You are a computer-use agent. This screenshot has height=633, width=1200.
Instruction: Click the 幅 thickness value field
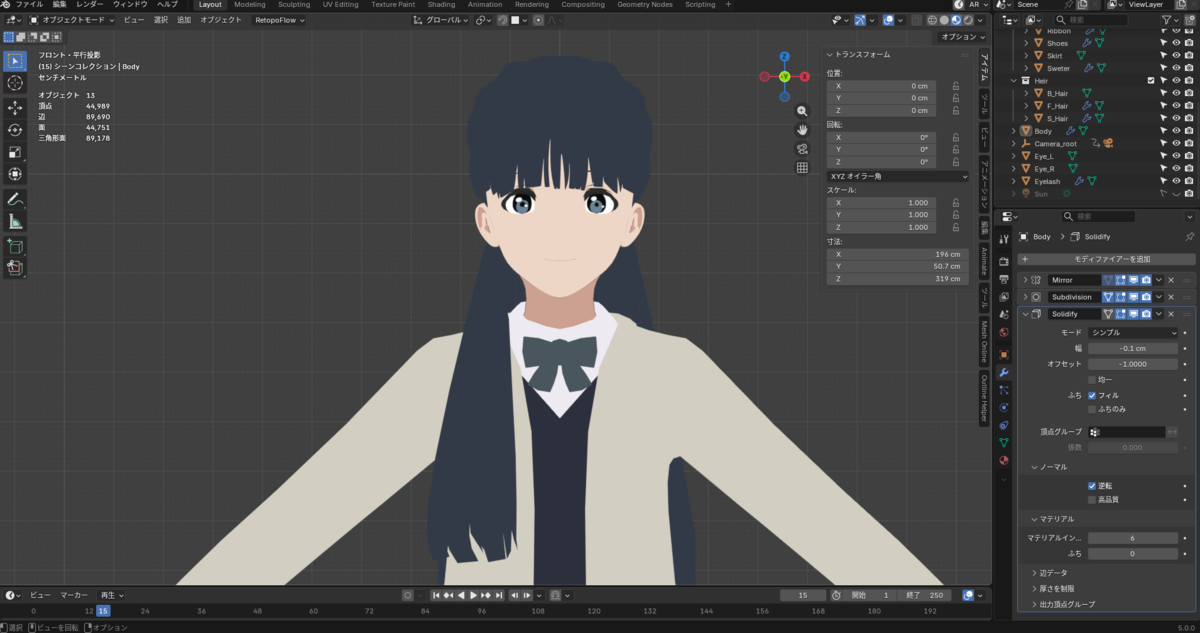coord(1134,349)
